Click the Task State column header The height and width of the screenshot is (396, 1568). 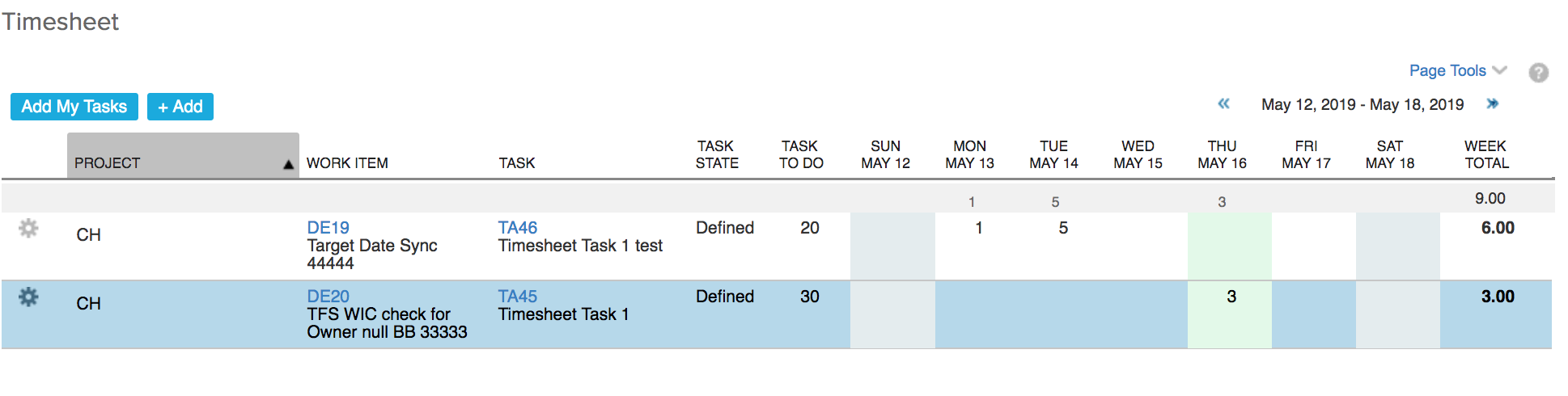pyautogui.click(x=717, y=154)
